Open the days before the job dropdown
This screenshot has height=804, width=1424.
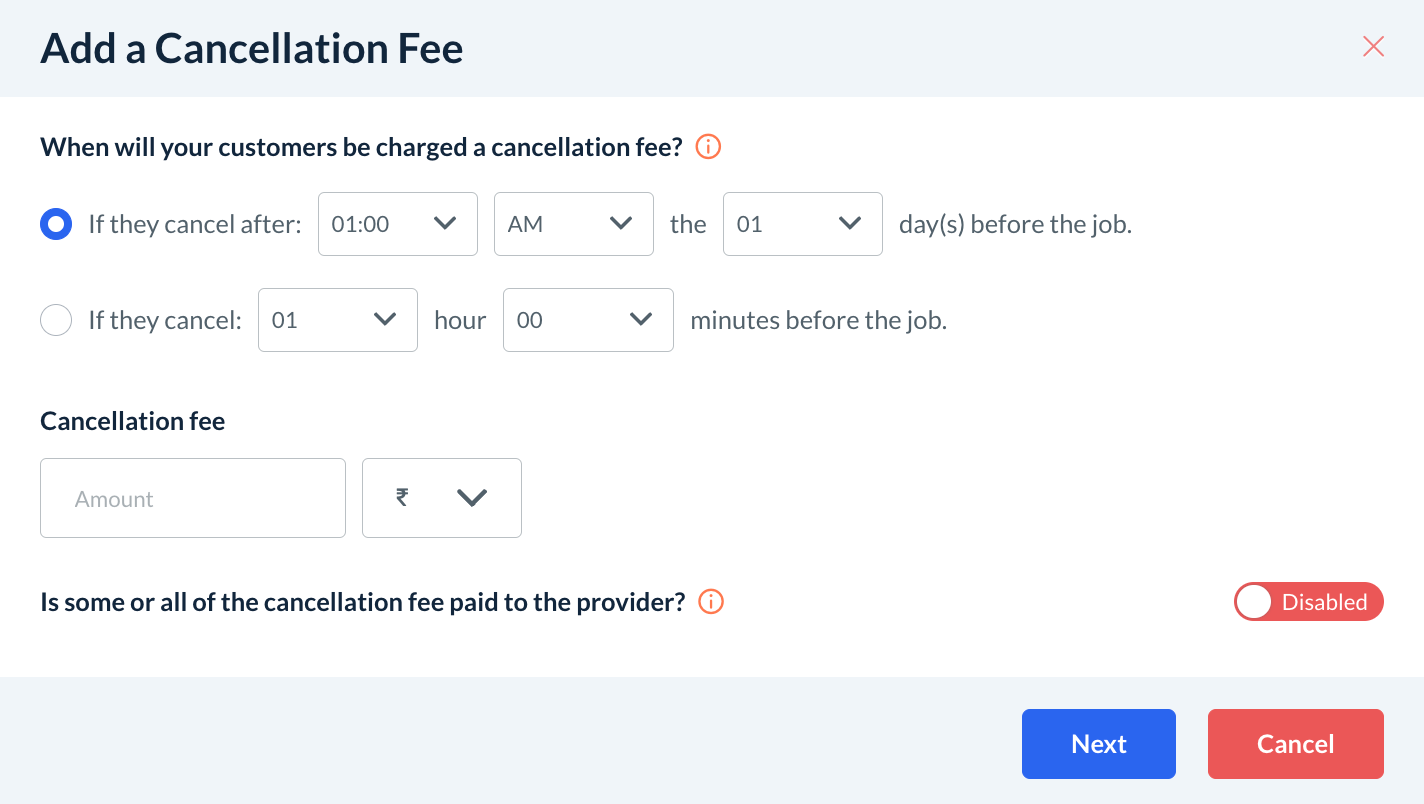802,224
